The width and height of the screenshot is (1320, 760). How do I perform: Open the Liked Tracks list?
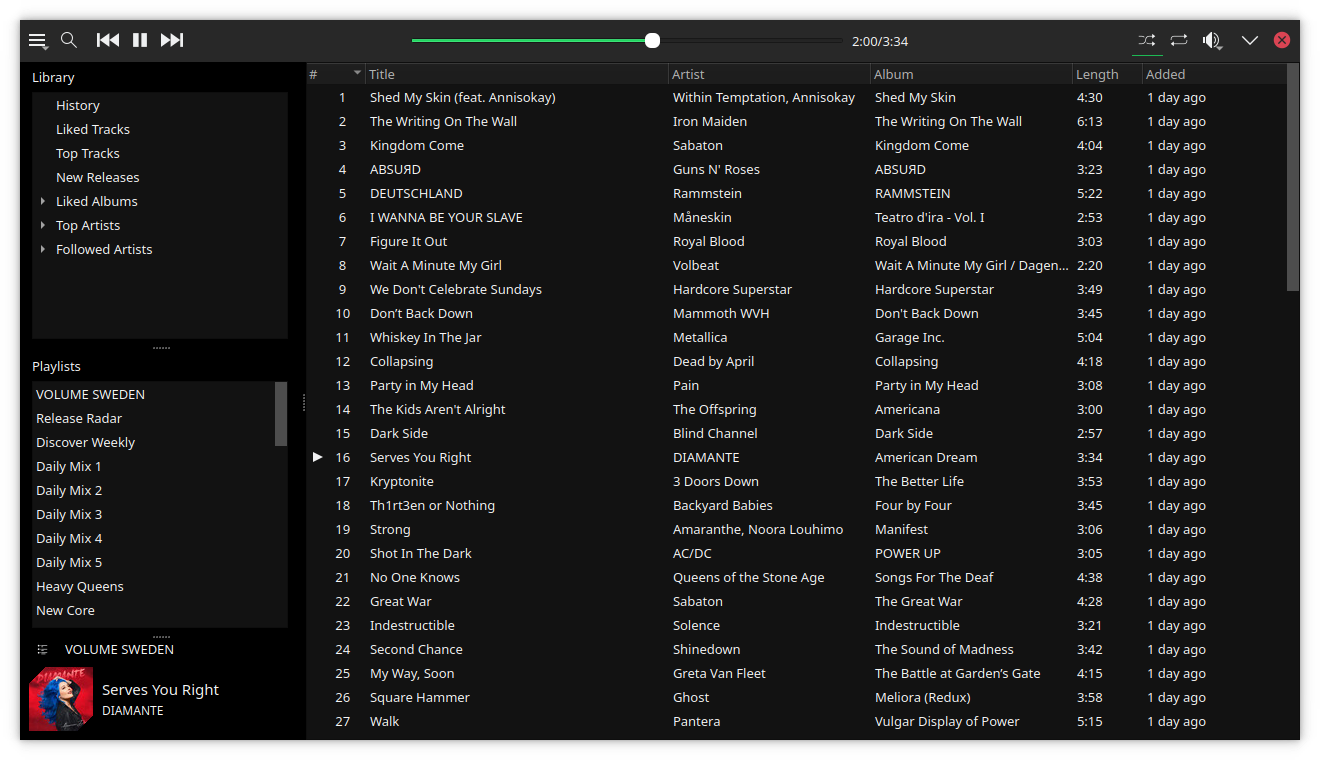pyautogui.click(x=92, y=129)
